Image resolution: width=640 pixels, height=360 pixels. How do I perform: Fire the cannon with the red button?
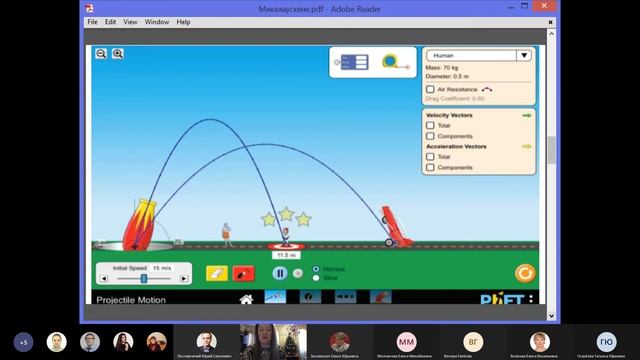point(243,273)
